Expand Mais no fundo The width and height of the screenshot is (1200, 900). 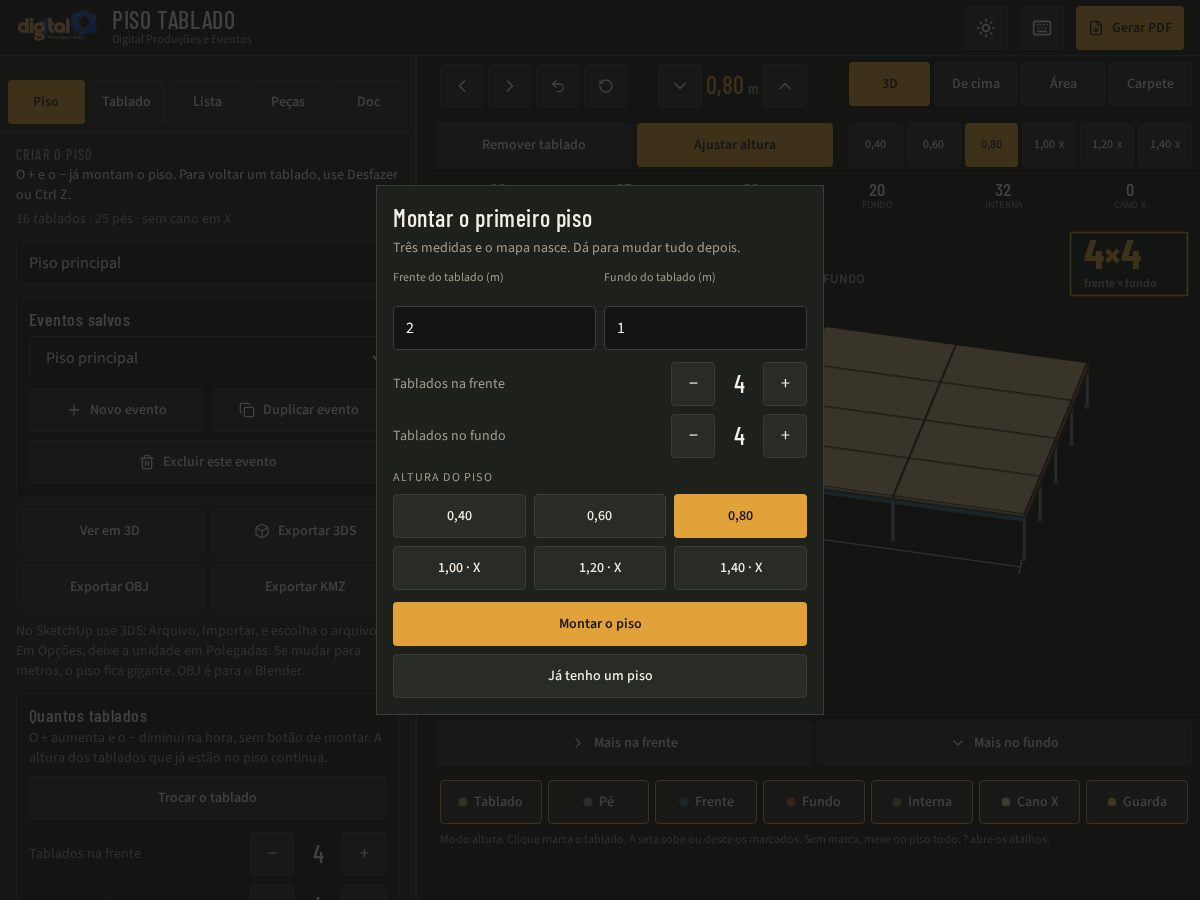(1004, 743)
